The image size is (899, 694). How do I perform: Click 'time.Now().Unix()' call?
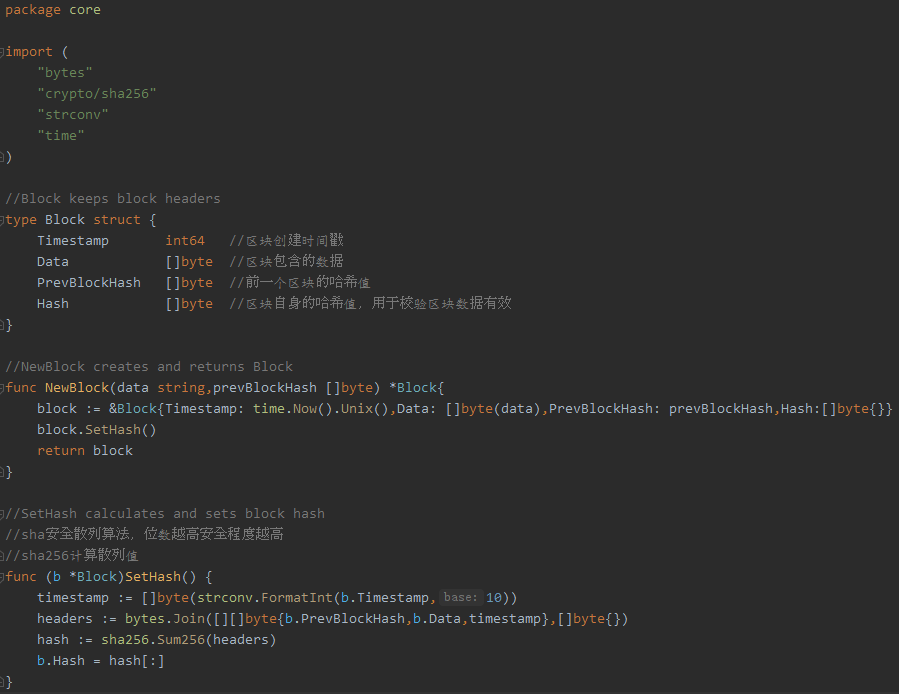(321, 408)
